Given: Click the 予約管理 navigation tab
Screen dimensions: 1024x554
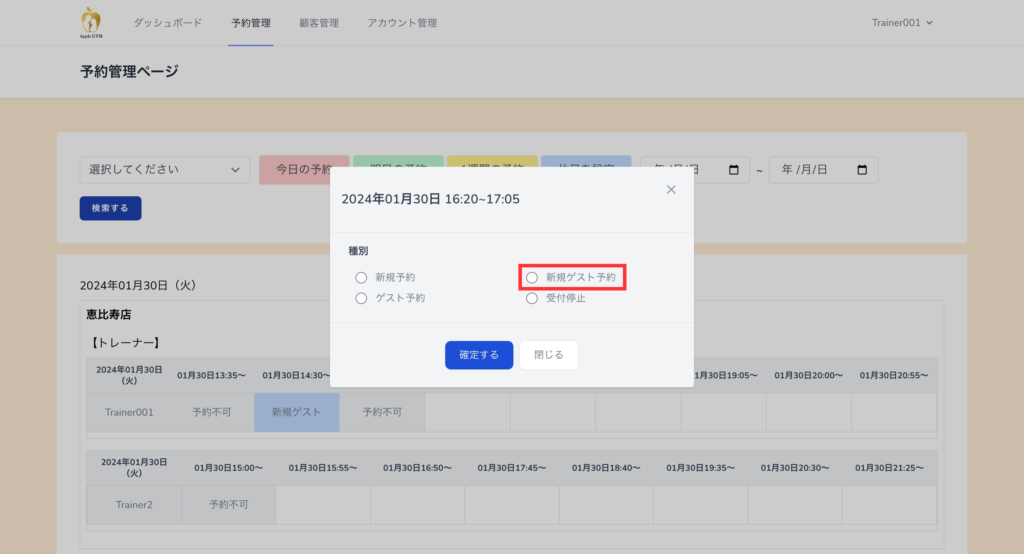Looking at the screenshot, I should coord(250,23).
